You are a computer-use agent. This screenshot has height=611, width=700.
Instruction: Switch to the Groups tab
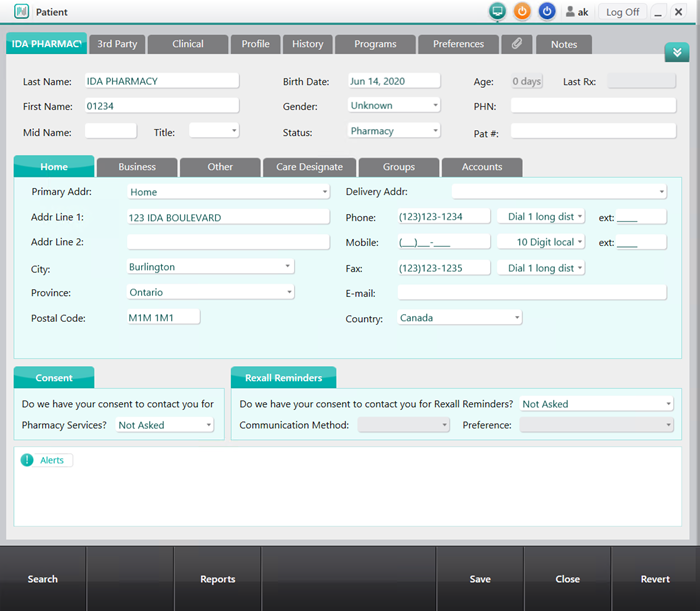[x=399, y=167]
